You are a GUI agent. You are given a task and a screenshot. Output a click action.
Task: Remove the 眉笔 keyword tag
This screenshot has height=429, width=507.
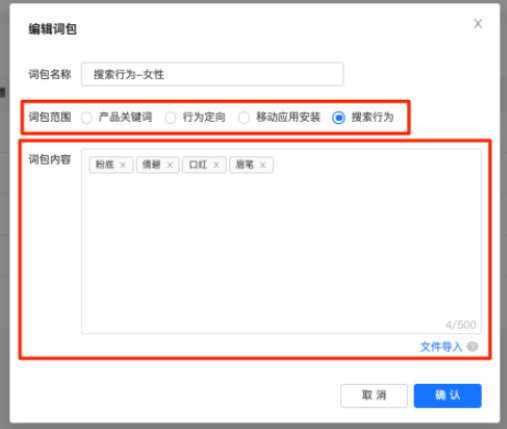click(x=263, y=165)
